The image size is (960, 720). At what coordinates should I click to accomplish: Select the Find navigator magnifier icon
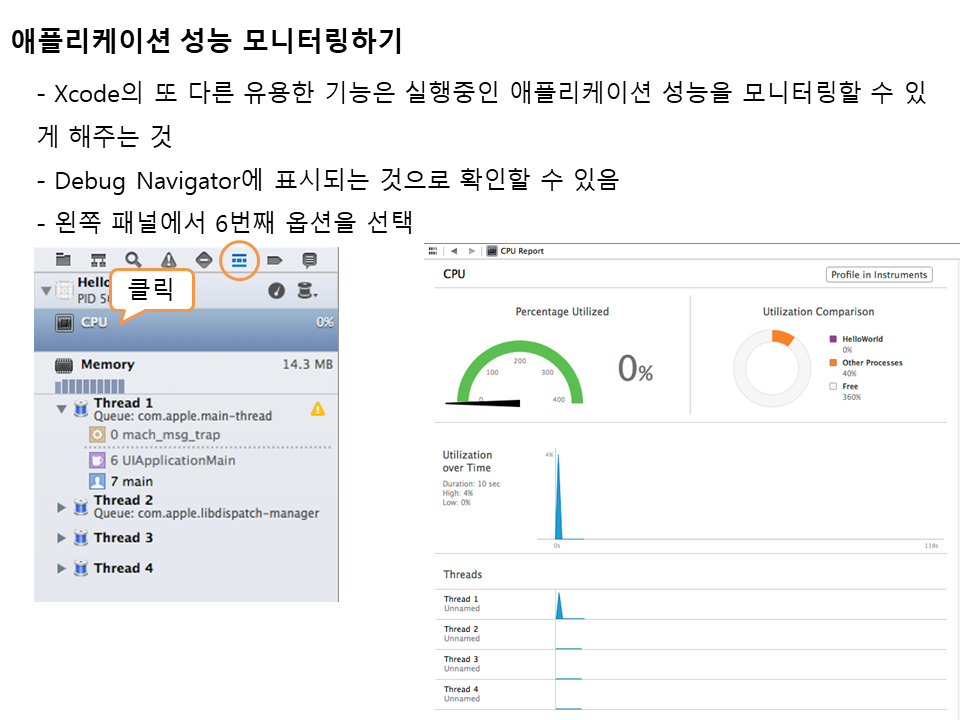click(133, 260)
